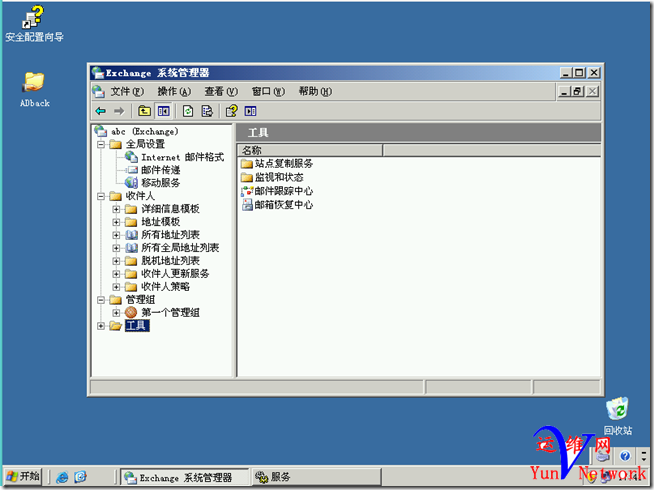Open the 文件(F) menu
The width and height of the screenshot is (654, 490).
127,92
